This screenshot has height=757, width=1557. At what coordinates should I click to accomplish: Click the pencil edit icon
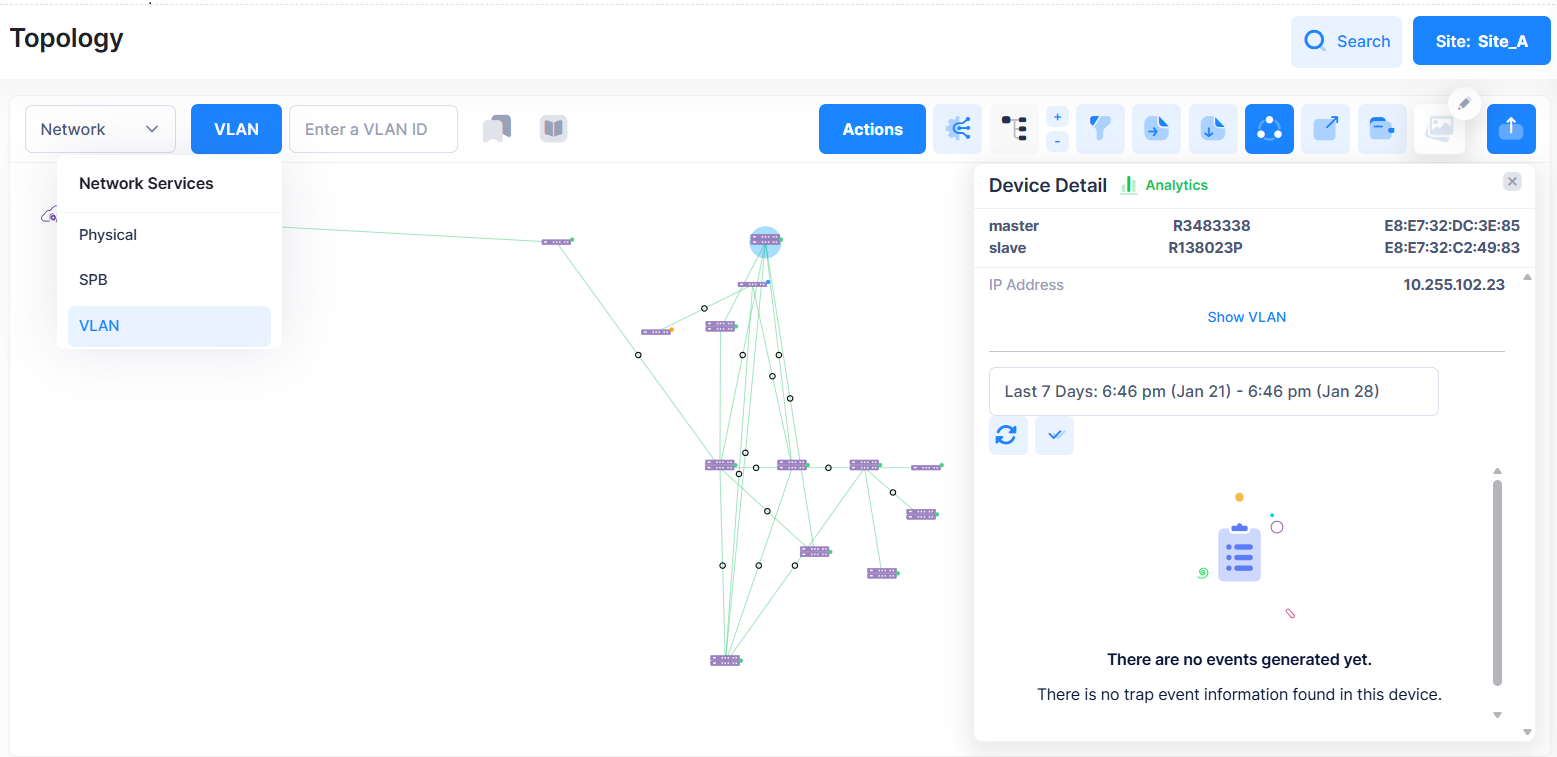pyautogui.click(x=1463, y=103)
